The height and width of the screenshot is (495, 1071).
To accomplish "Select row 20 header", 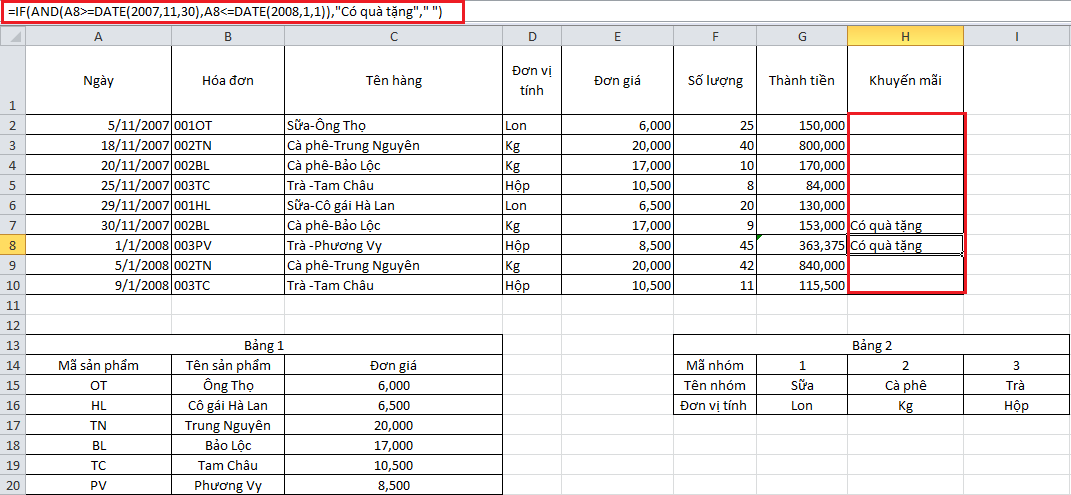I will 12,485.
